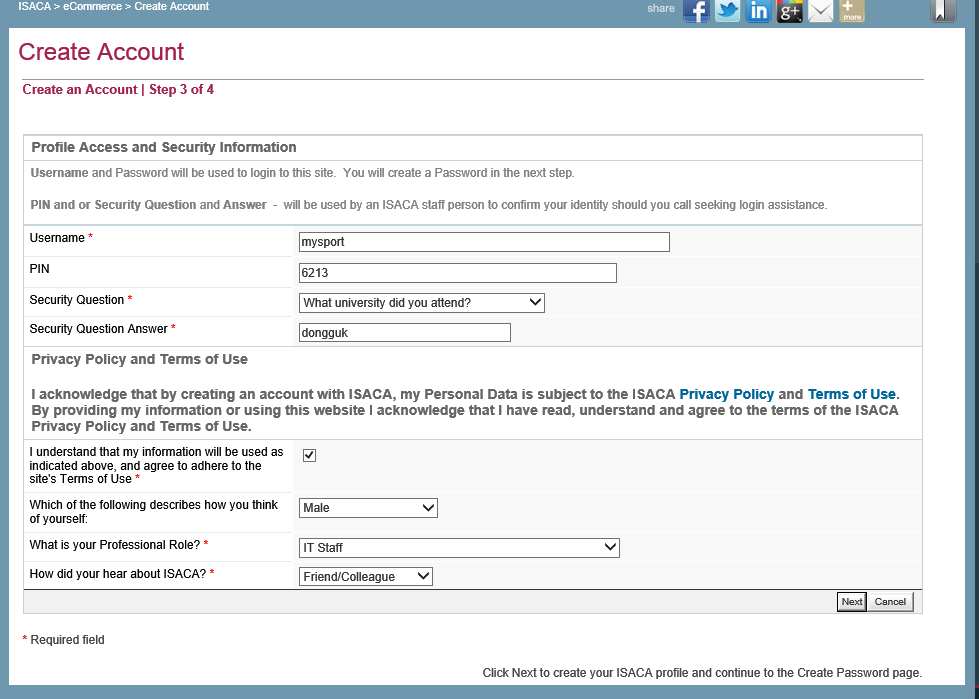
Task: Select the Create Account breadcrumb
Action: click(172, 6)
